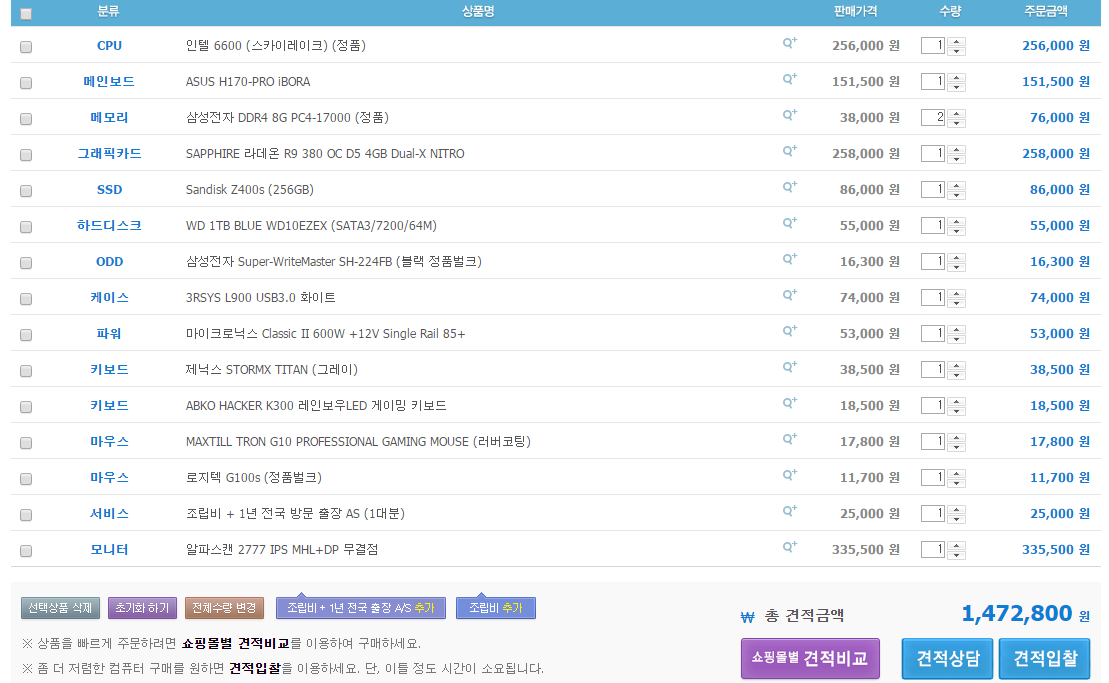The width and height of the screenshot is (1109, 683).
Task: Open magnifier detail icon for CPU row
Action: [x=789, y=43]
